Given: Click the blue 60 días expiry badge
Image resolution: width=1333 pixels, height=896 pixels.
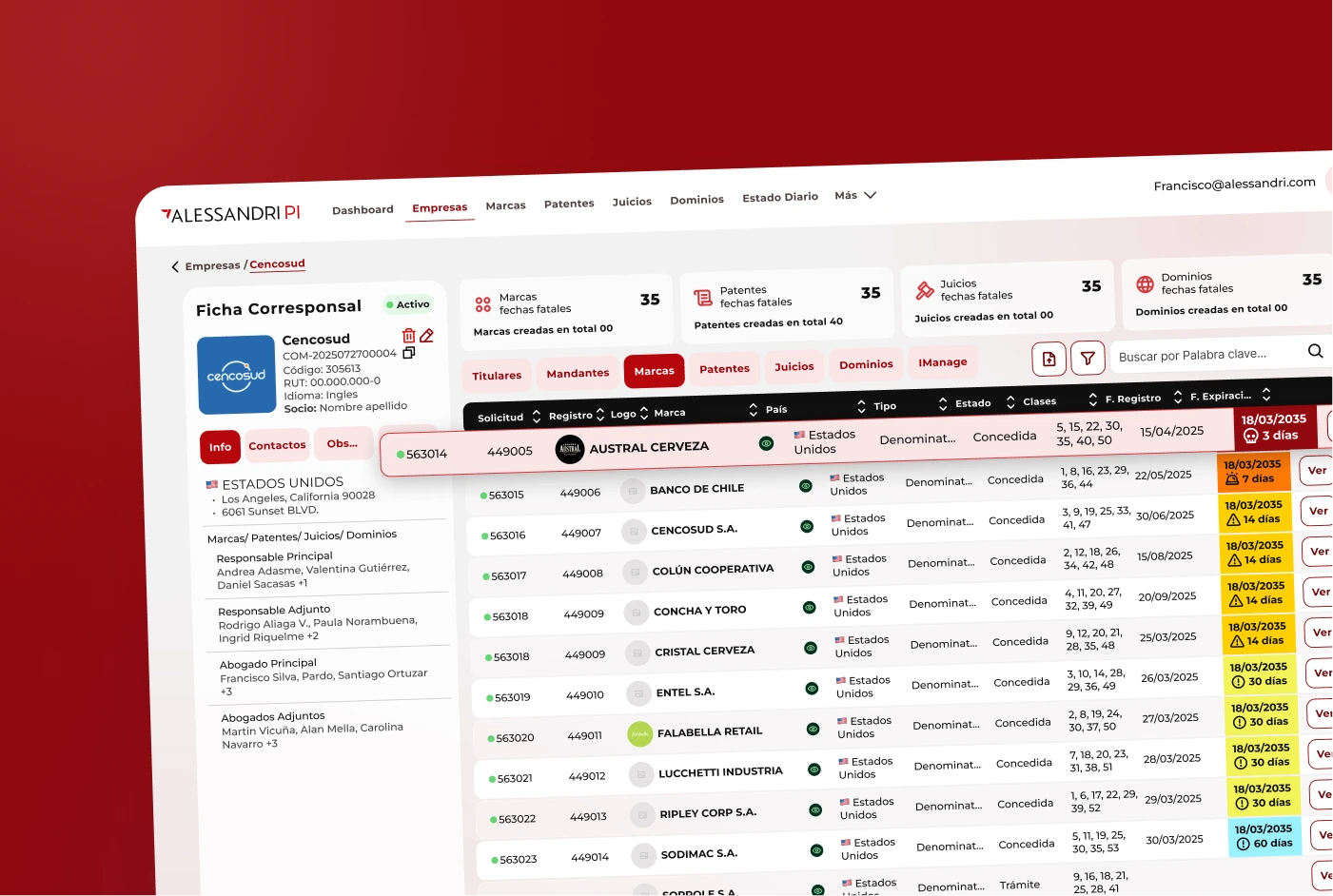Looking at the screenshot, I should pyautogui.click(x=1264, y=836).
